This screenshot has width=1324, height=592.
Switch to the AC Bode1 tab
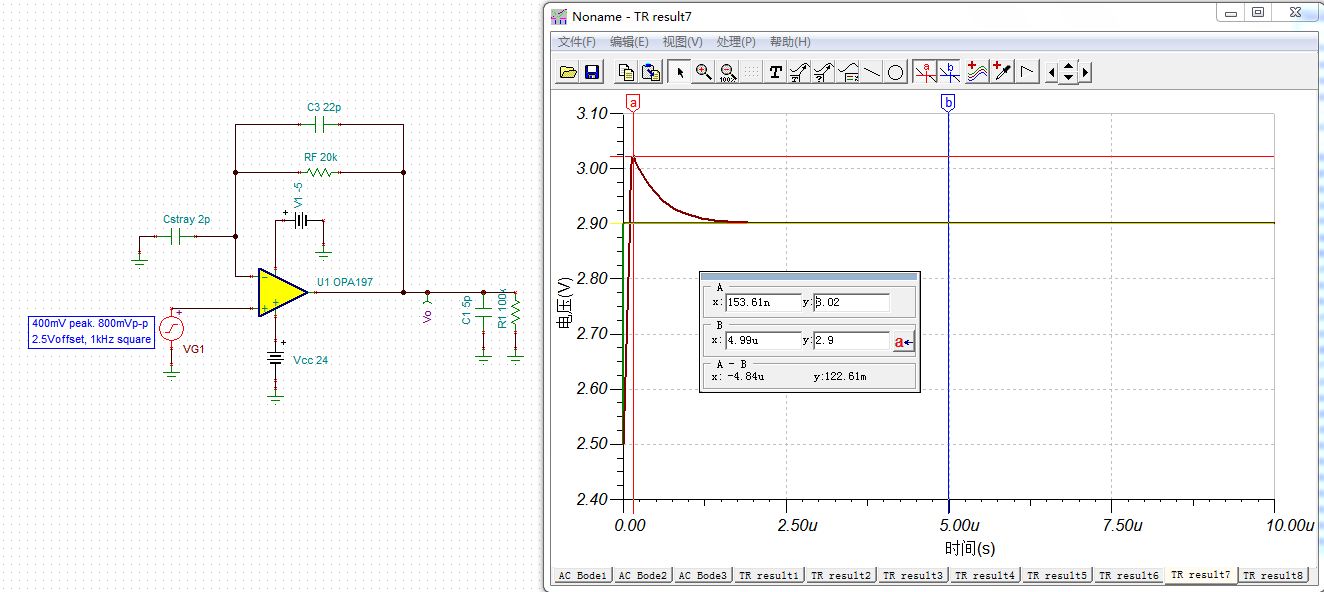click(x=583, y=575)
